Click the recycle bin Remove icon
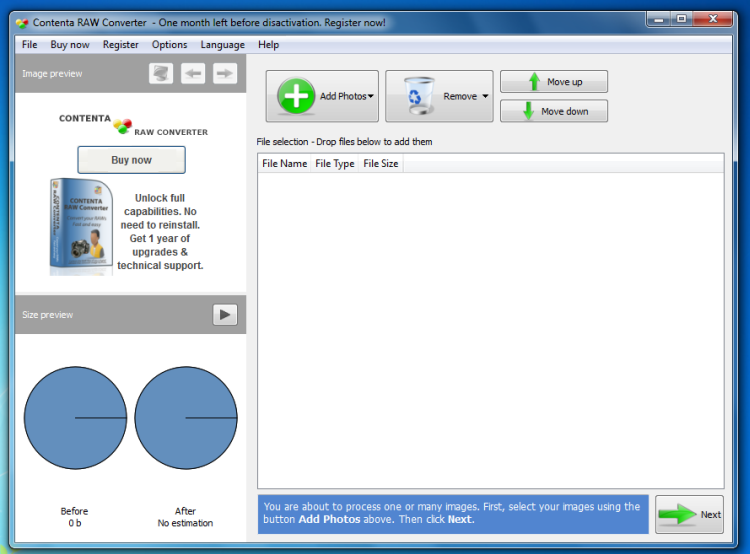 419,96
